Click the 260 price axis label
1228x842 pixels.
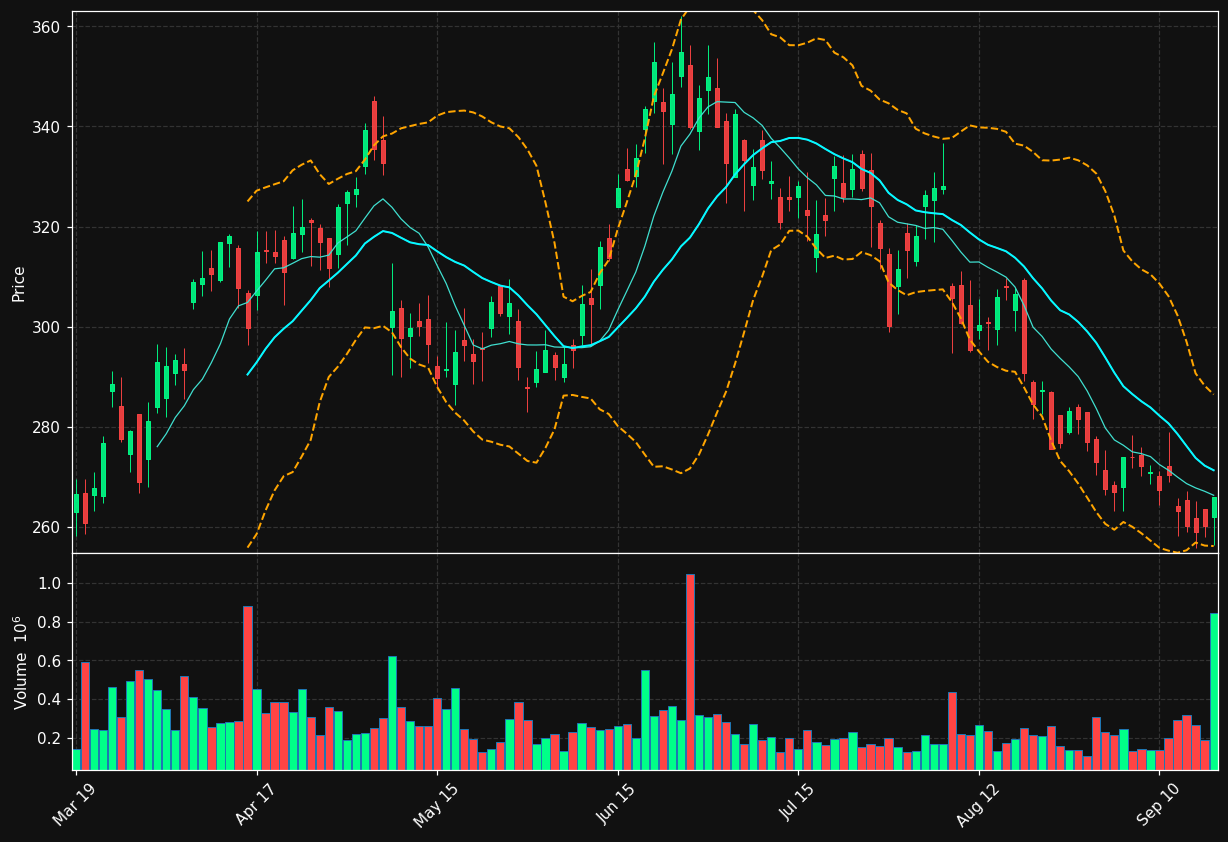[48, 527]
